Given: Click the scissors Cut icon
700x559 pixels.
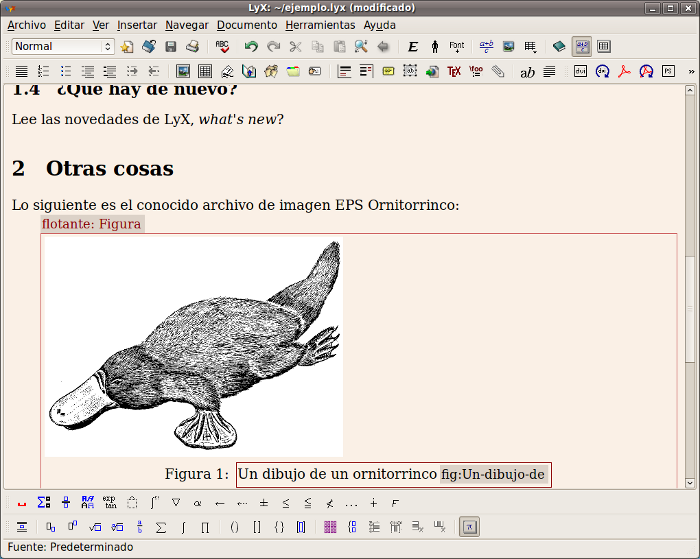Looking at the screenshot, I should coord(295,46).
